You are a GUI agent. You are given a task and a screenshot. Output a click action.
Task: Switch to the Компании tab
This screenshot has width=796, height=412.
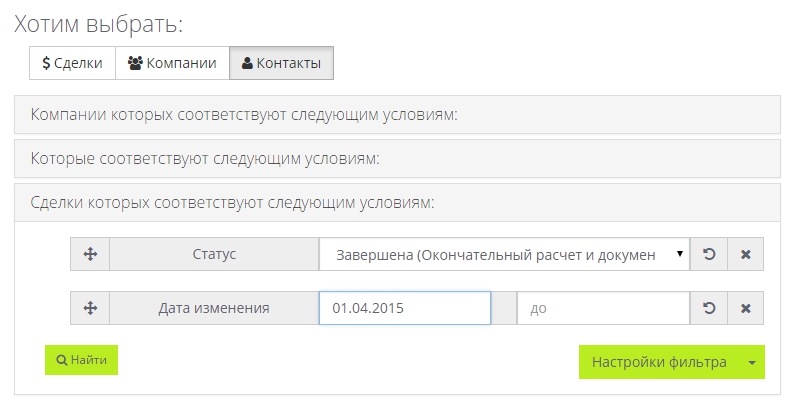coord(172,63)
